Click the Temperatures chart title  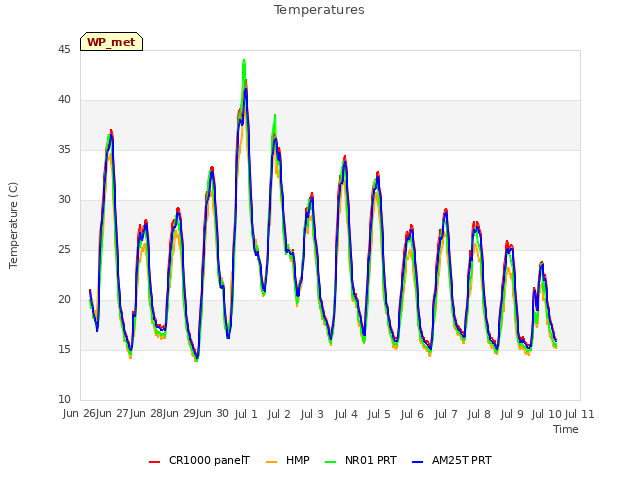(x=319, y=10)
